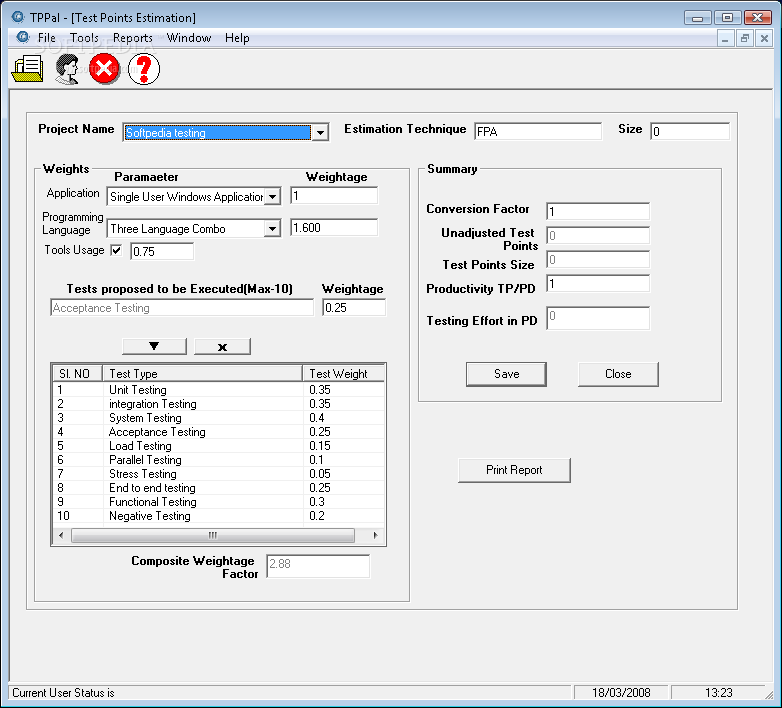Screen dimensions: 782x708
Task: Click the 0.05 weight of Stress Testing
Action: coord(320,474)
